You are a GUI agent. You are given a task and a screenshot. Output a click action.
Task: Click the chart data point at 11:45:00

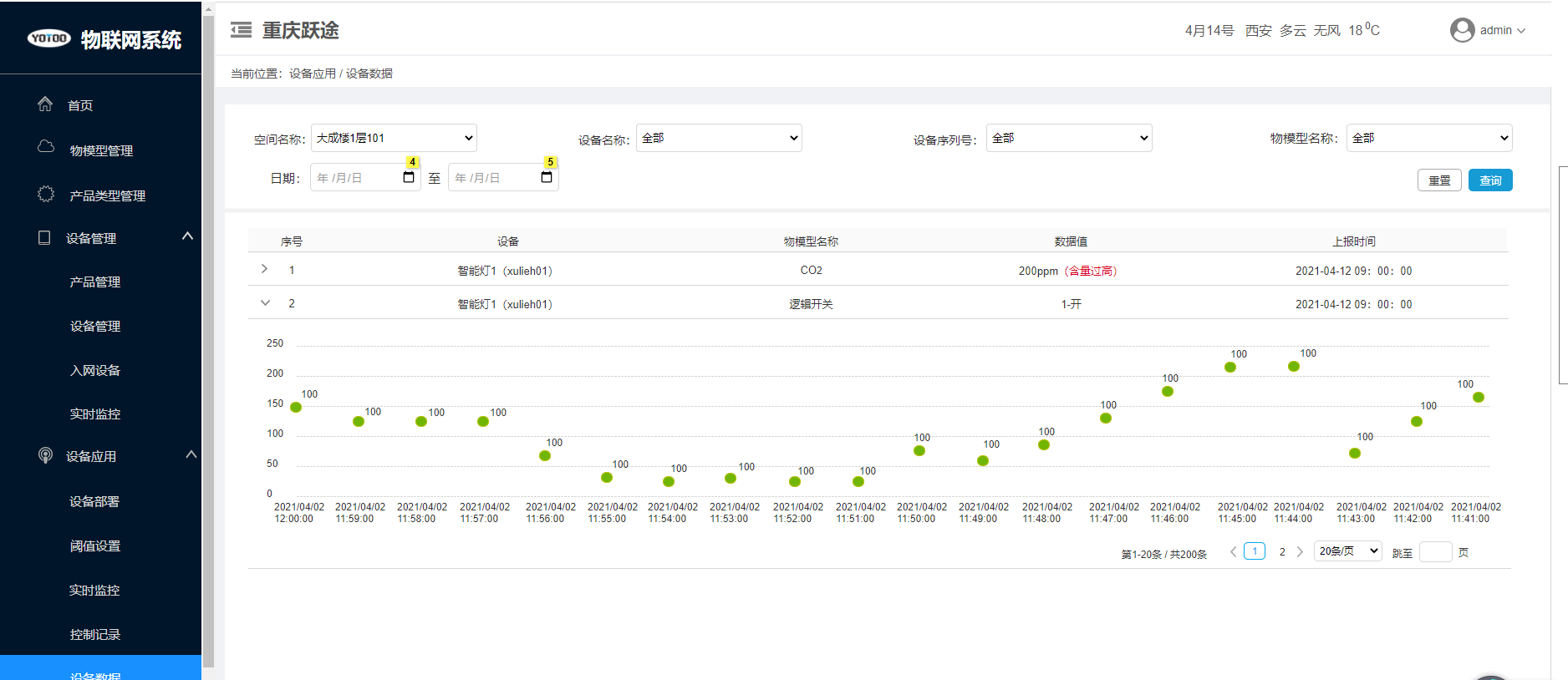click(x=1230, y=367)
